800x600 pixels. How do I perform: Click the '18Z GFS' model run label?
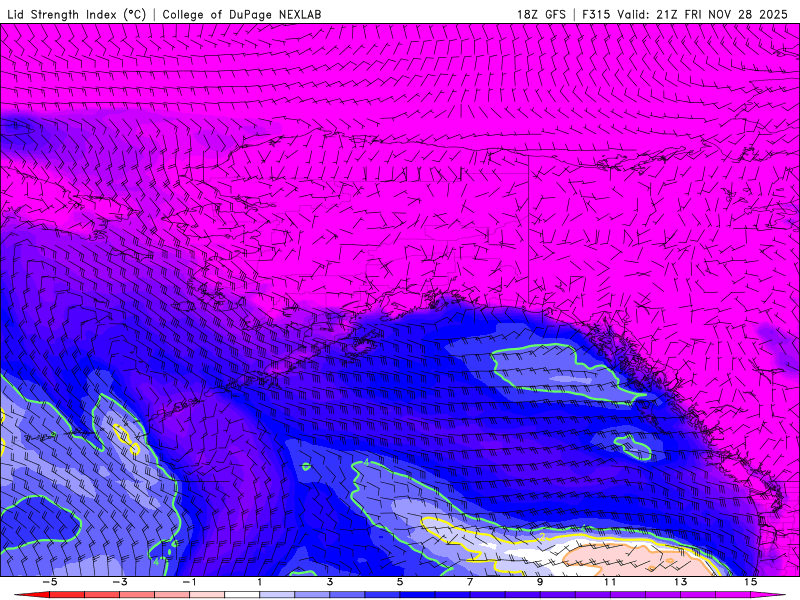(x=541, y=14)
